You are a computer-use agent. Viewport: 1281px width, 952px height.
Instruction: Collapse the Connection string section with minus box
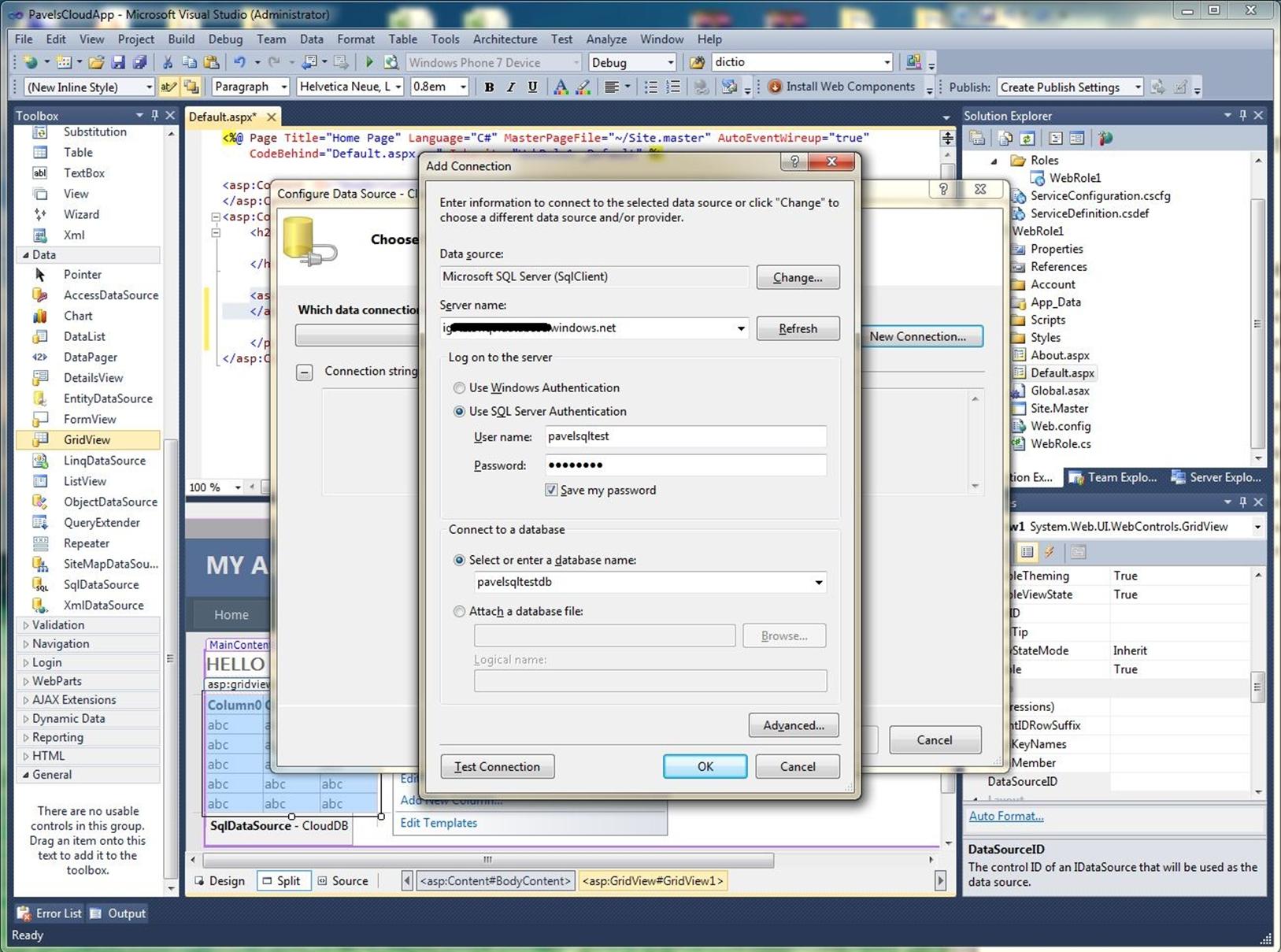click(x=305, y=372)
